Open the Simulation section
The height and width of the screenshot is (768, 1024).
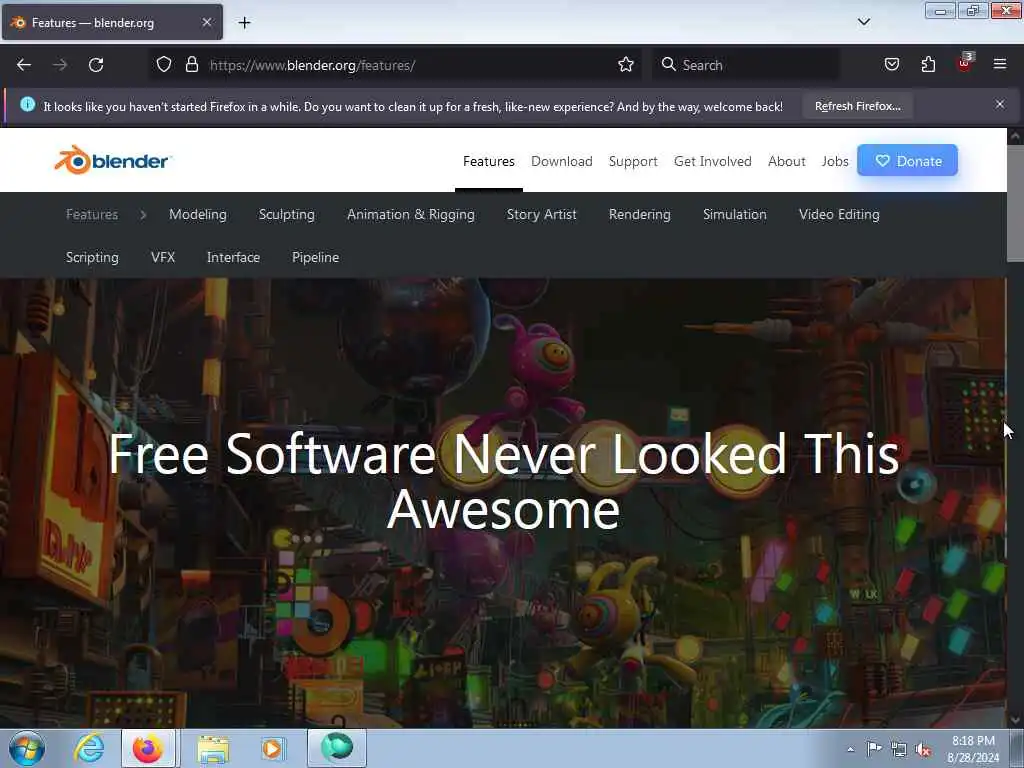(x=735, y=214)
